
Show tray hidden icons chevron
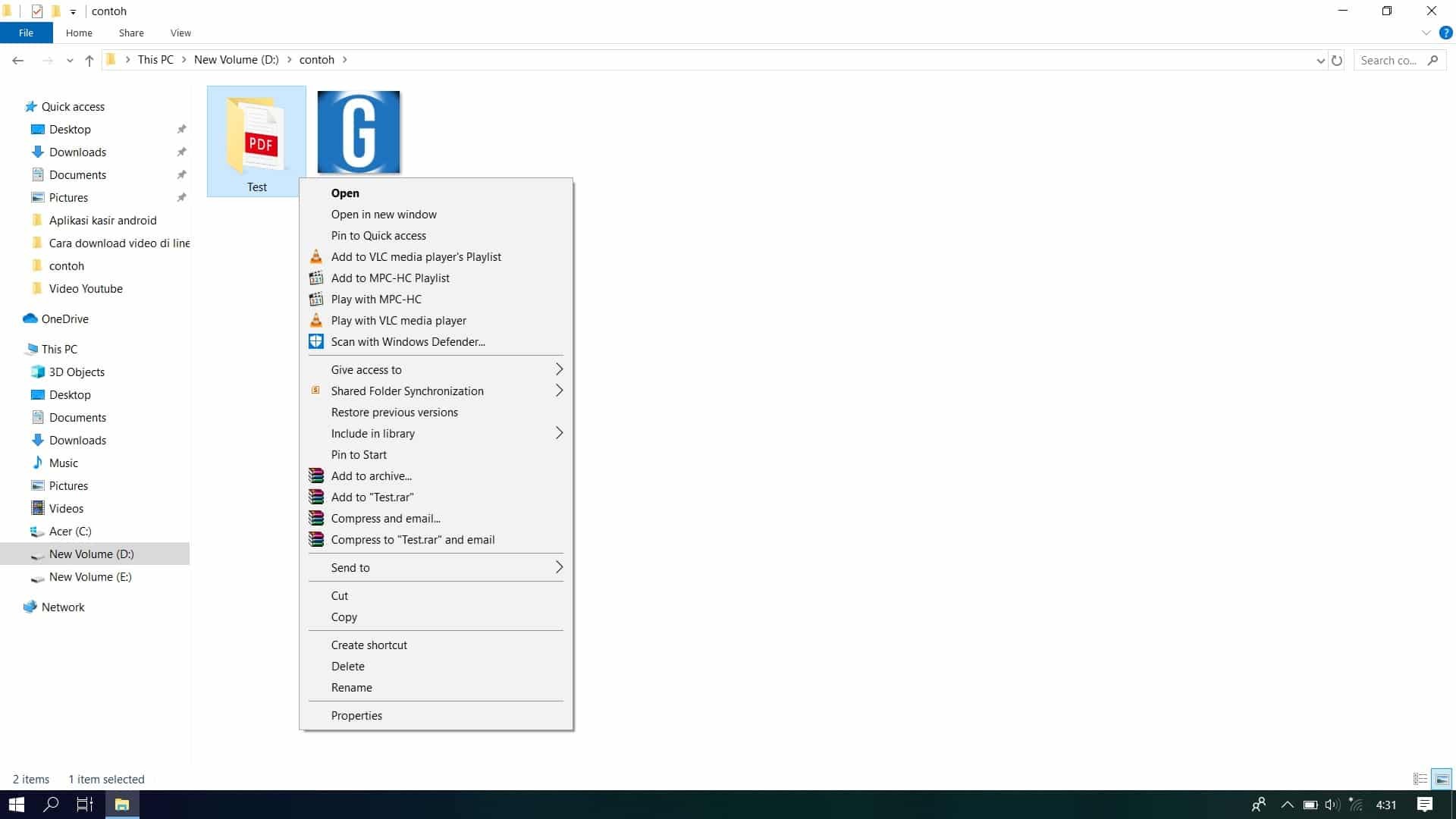pyautogui.click(x=1287, y=805)
